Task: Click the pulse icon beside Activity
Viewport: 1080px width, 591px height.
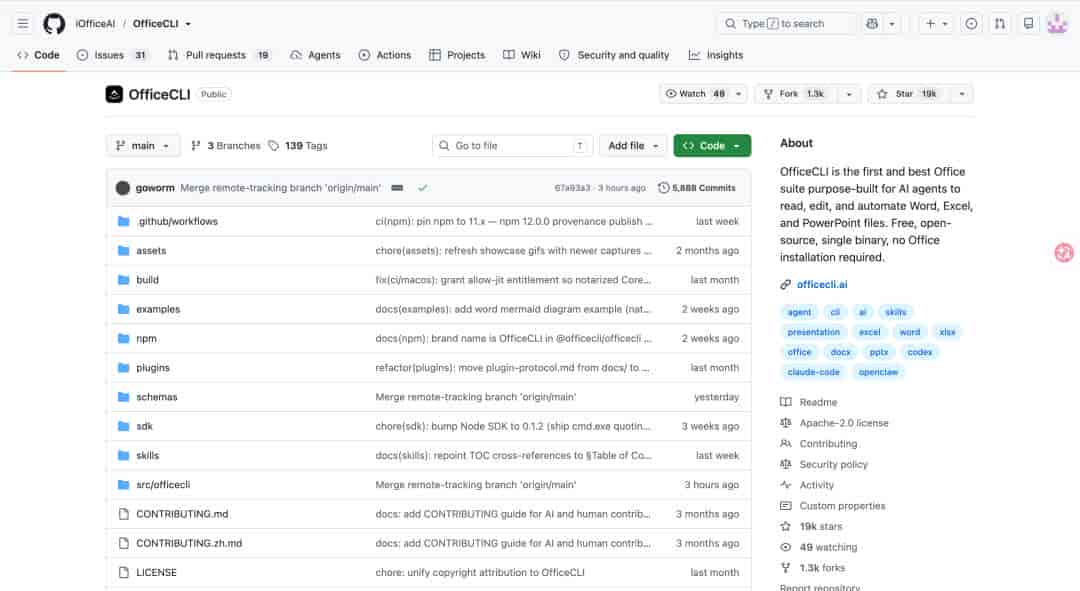Action: tap(785, 485)
